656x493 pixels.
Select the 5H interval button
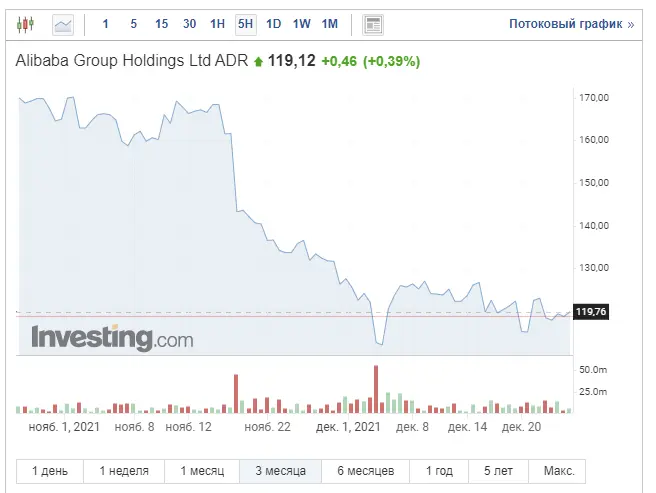pyautogui.click(x=246, y=24)
